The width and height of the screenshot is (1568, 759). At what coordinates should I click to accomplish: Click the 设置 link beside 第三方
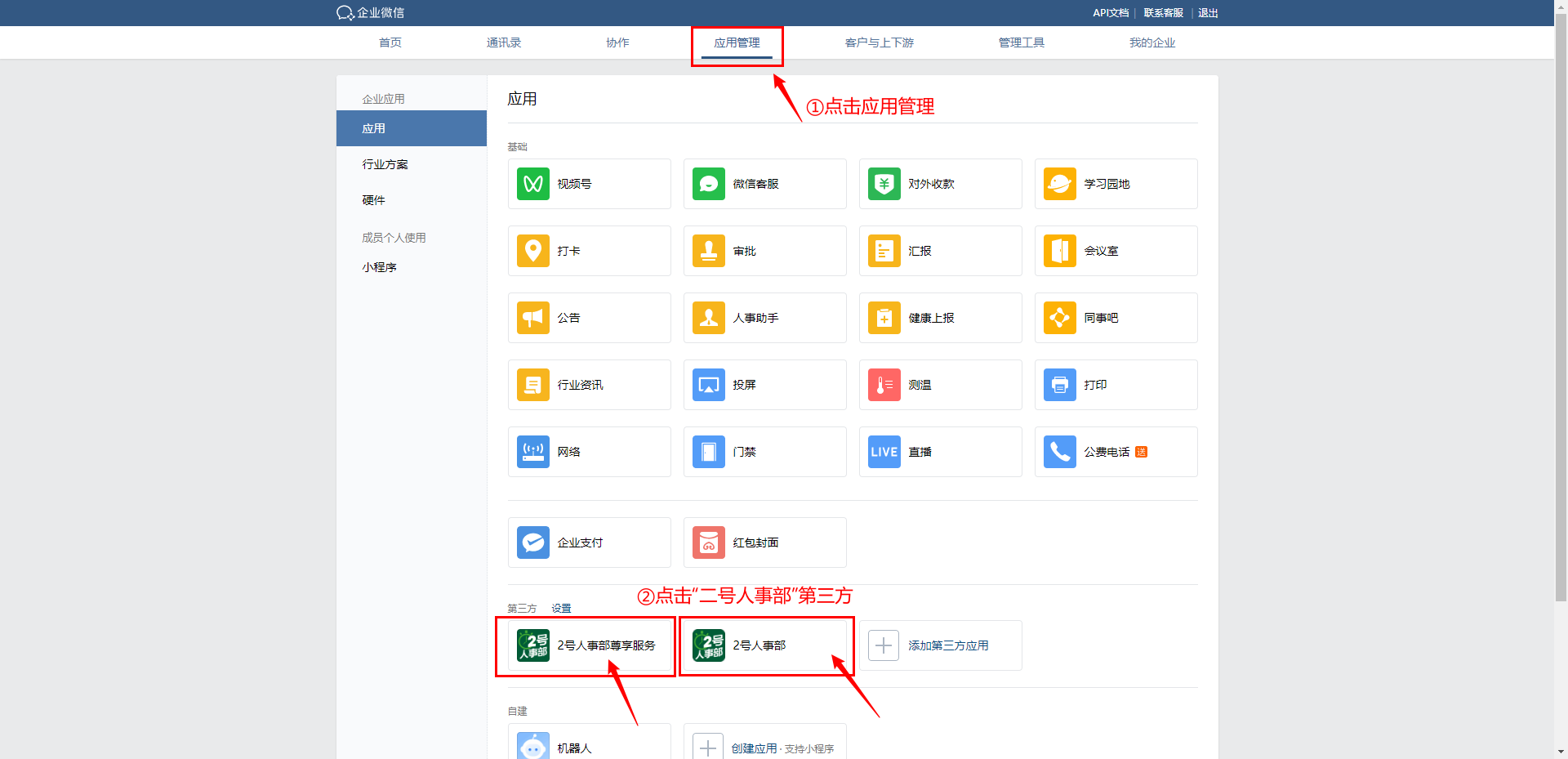(x=561, y=609)
